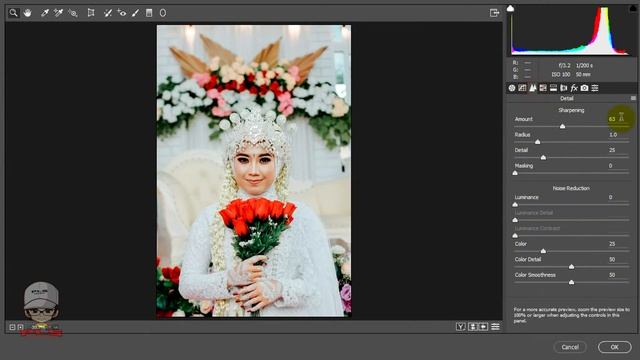Click the Radius slider handle
The width and height of the screenshot is (640, 360).
[x=538, y=142]
